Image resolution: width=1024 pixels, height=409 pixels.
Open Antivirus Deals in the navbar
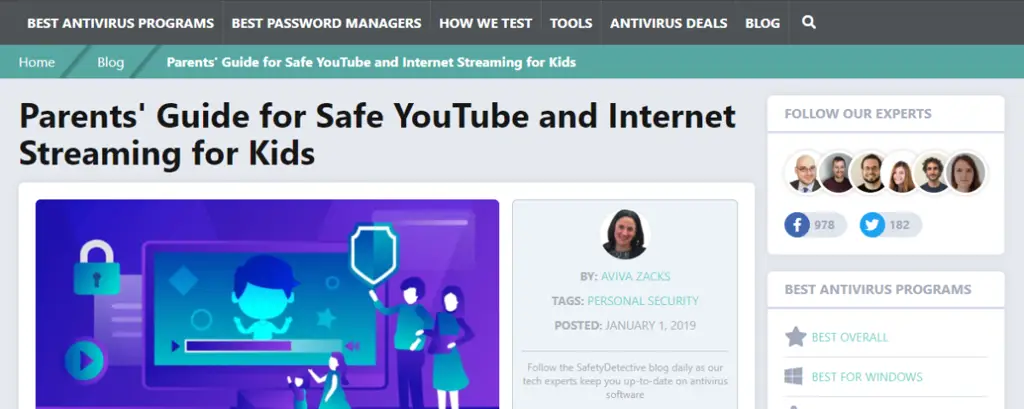[x=669, y=23]
